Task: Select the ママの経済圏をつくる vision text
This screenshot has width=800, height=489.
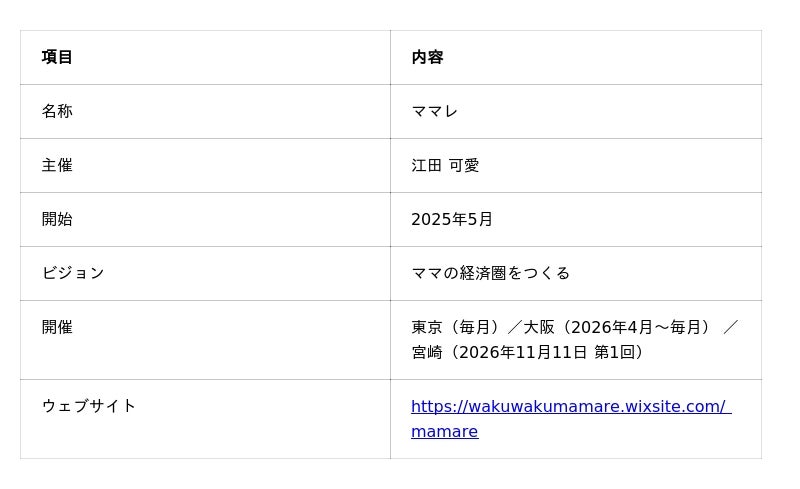Action: [x=490, y=273]
